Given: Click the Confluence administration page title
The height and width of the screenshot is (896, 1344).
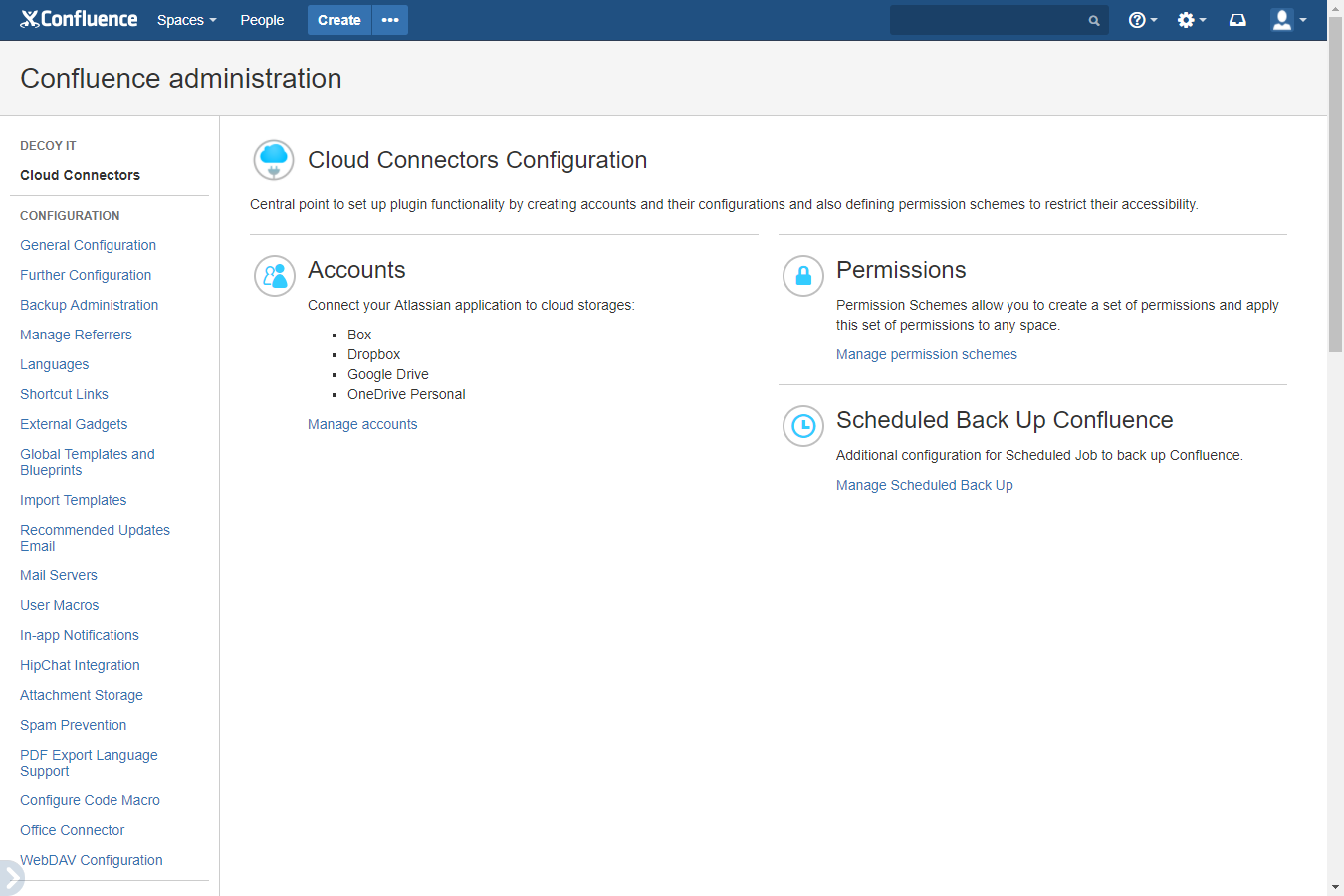Looking at the screenshot, I should point(181,78).
